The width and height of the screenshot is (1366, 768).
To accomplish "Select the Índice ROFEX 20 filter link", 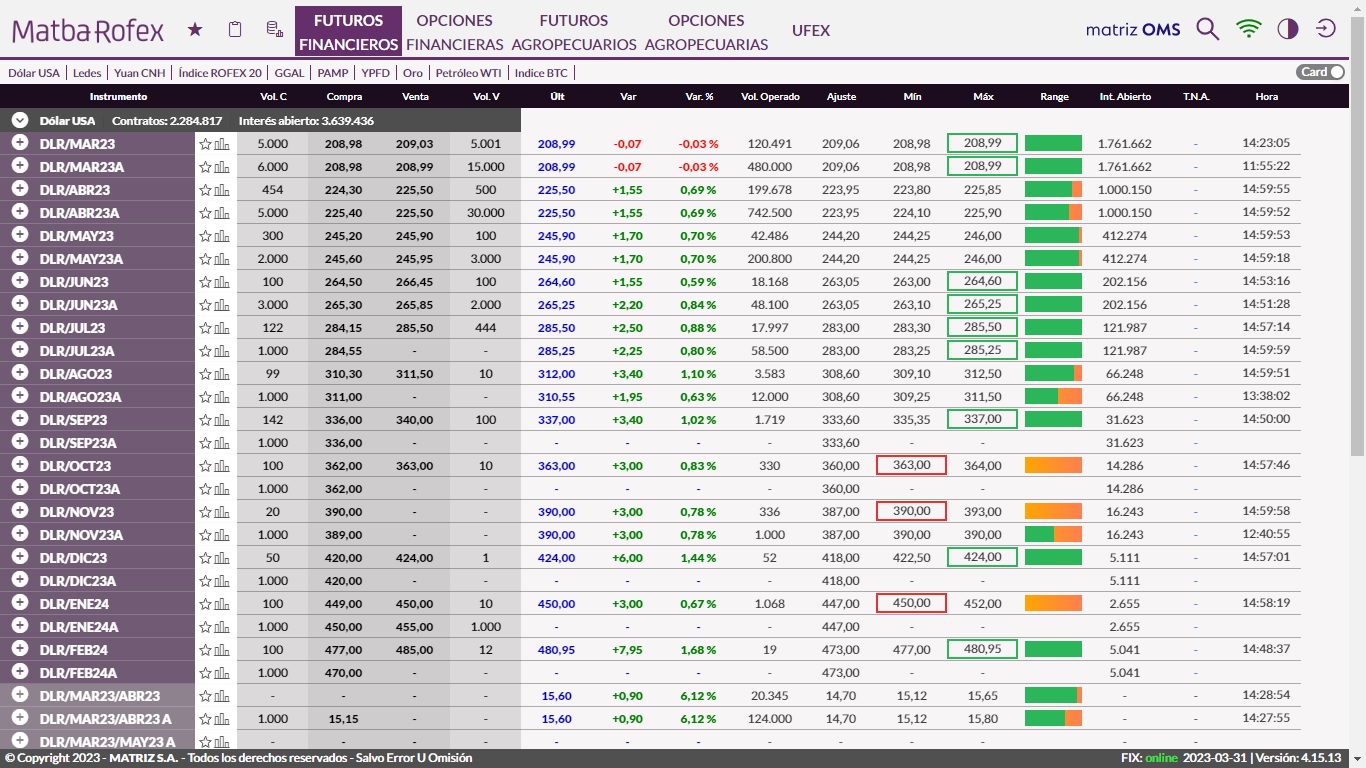I will [219, 73].
